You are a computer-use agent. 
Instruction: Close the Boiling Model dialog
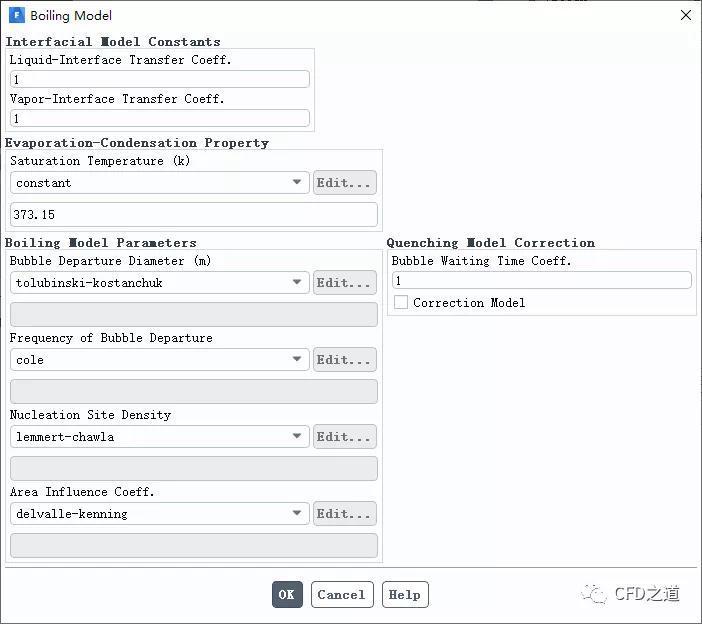click(685, 16)
